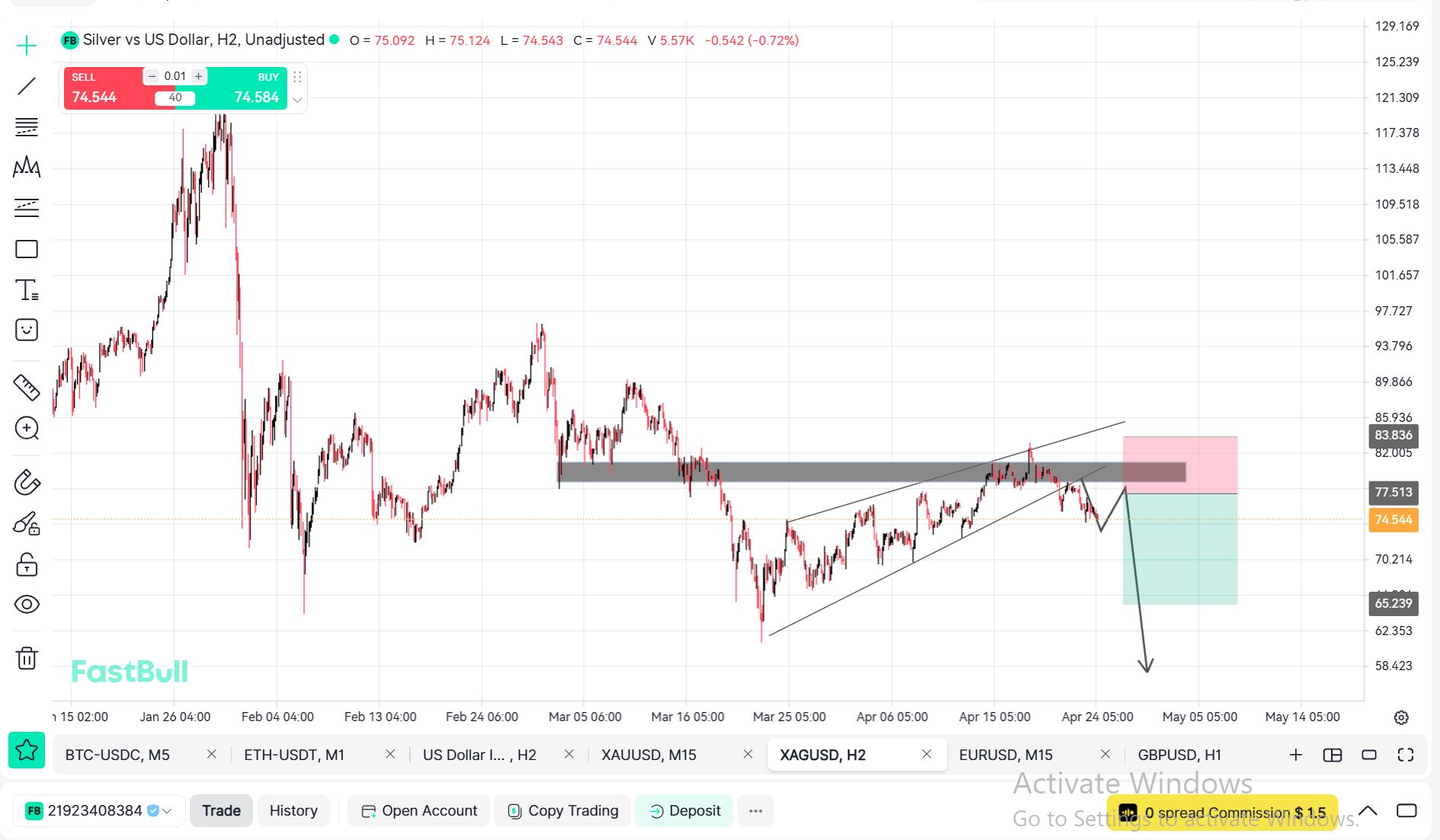Select the rectangle shape tool

27,249
